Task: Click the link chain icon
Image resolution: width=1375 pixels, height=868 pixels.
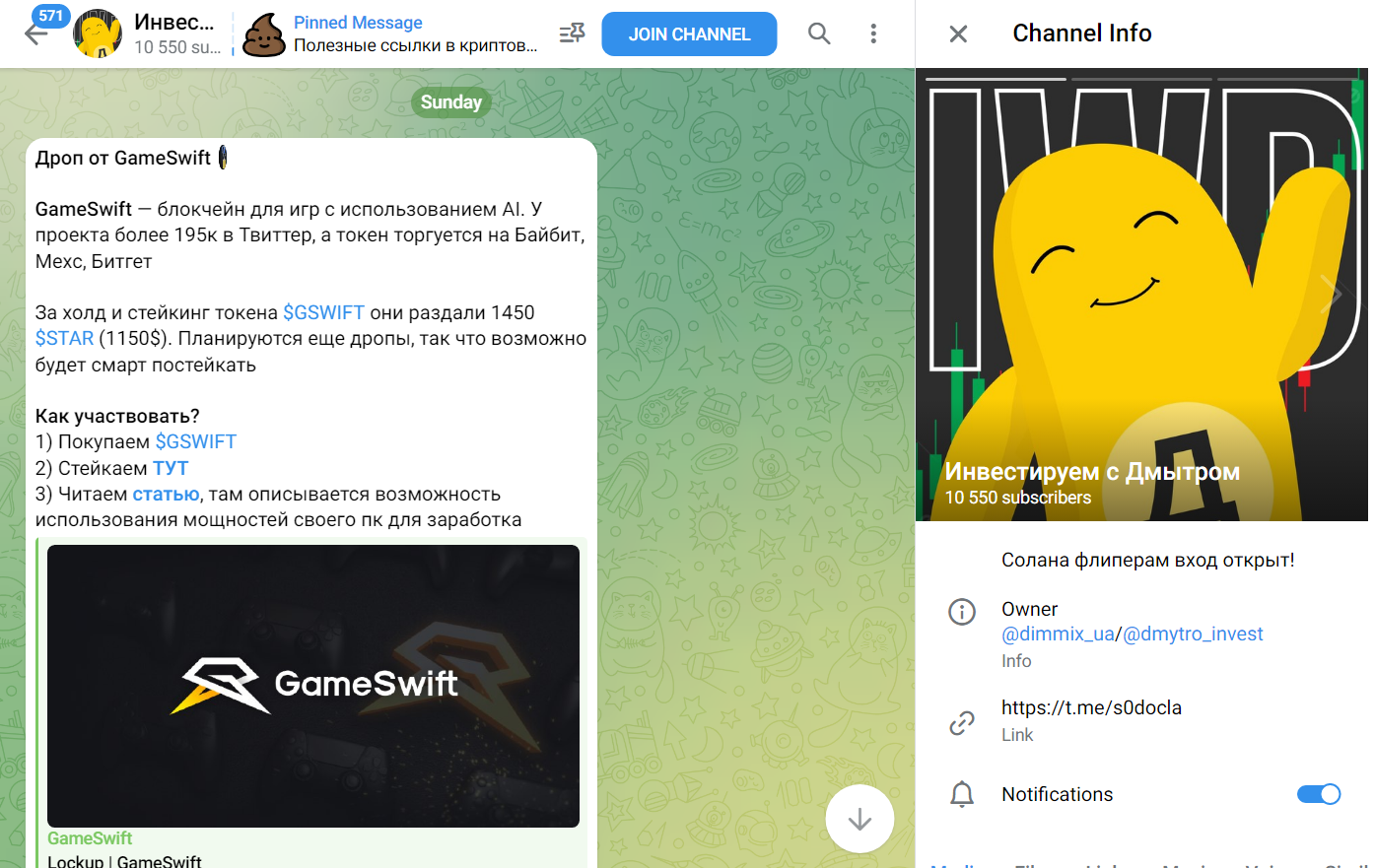Action: (962, 723)
